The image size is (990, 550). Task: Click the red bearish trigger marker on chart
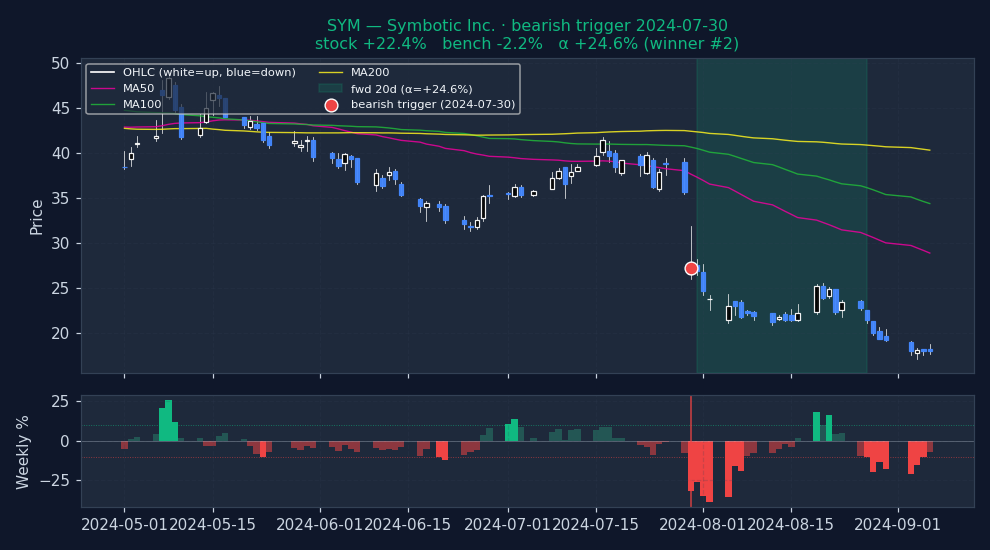pos(691,268)
